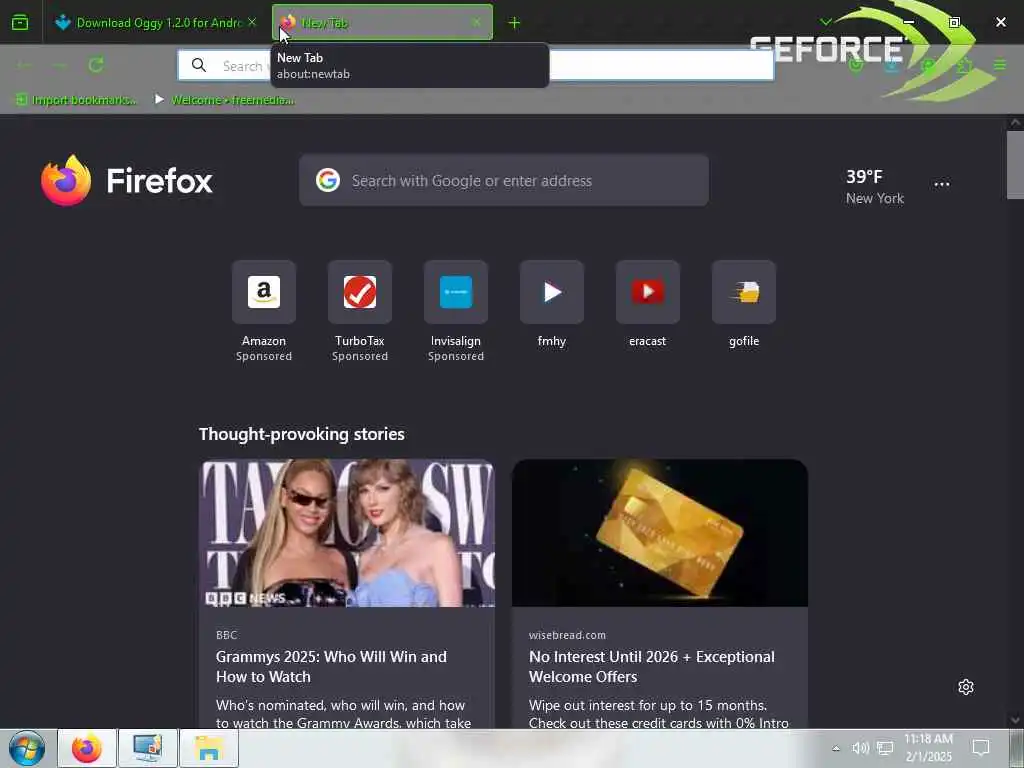Select the New Tab tab
Viewport: 1024px width, 768px height.
[x=382, y=23]
